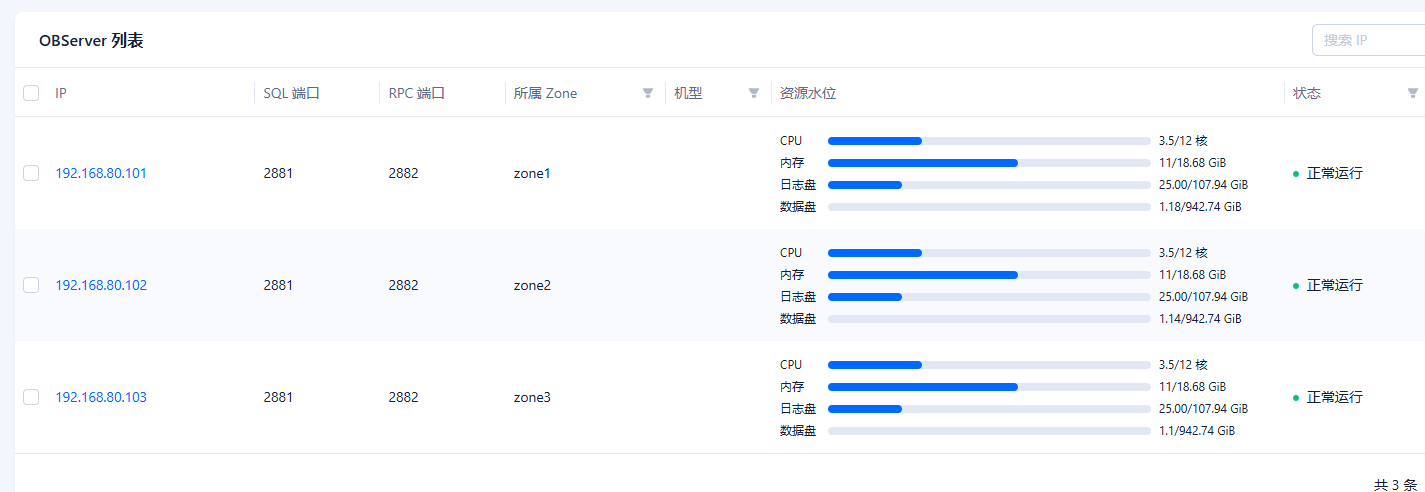This screenshot has height=492, width=1425.
Task: Click RPC port 2882 in zone2 row
Action: pos(404,285)
